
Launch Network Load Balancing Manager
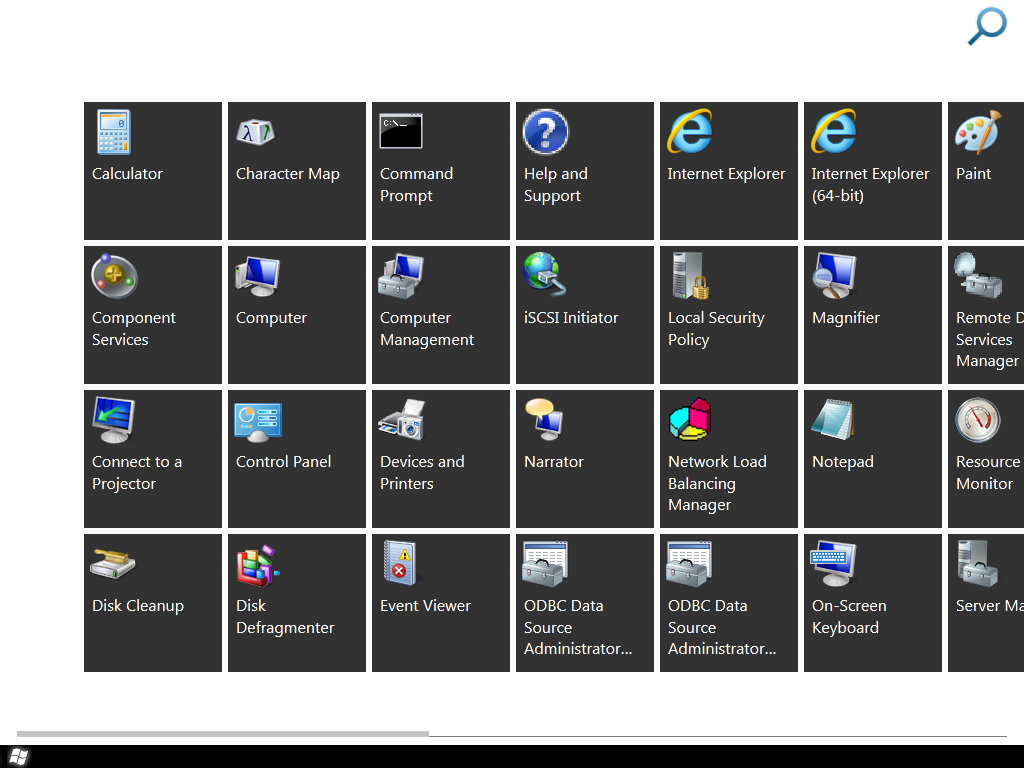pos(729,459)
